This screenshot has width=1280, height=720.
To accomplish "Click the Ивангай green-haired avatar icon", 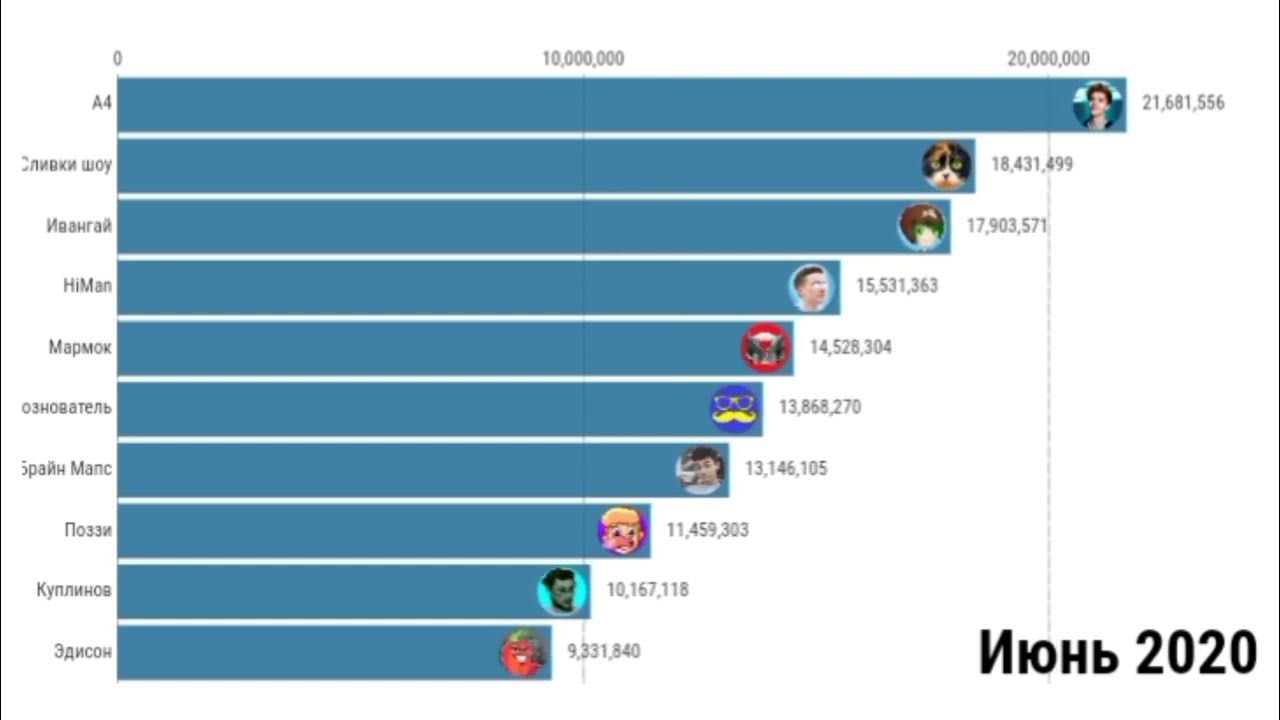I will [922, 227].
